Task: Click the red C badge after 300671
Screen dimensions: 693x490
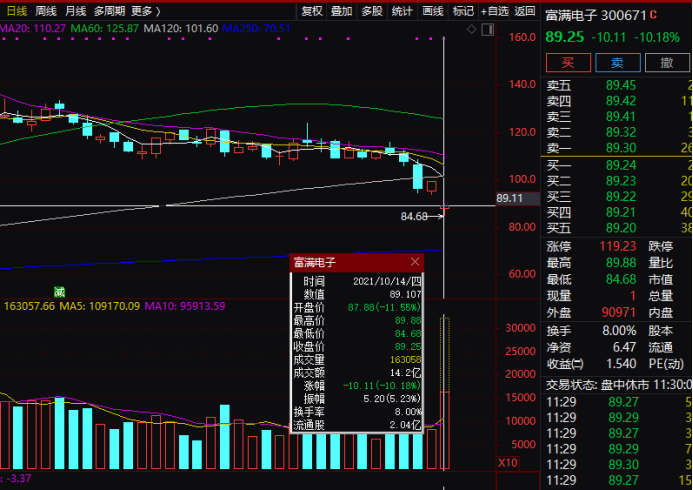Action: [653, 16]
